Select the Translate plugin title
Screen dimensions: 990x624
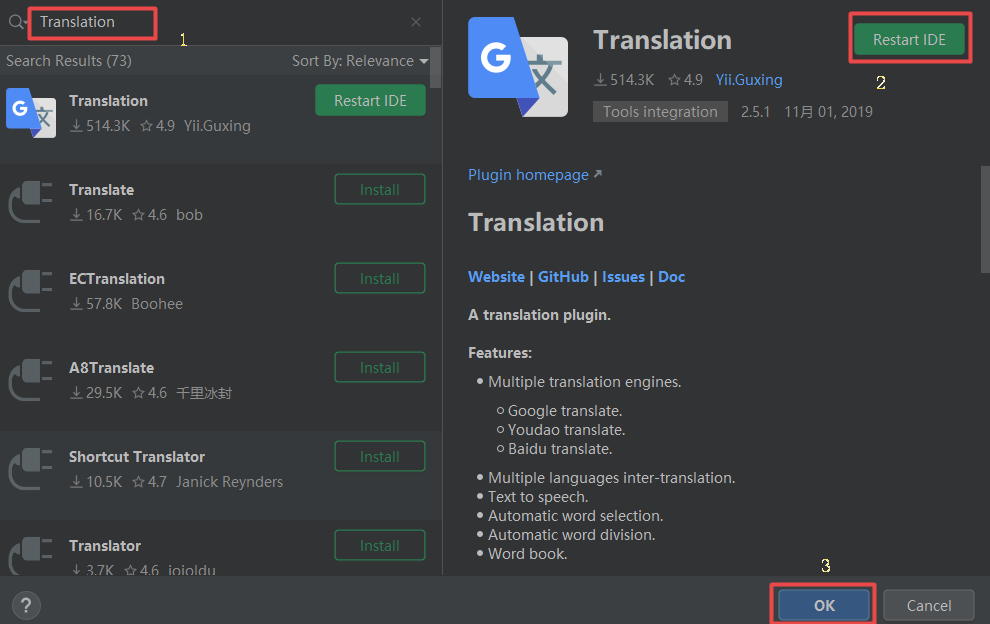point(101,190)
